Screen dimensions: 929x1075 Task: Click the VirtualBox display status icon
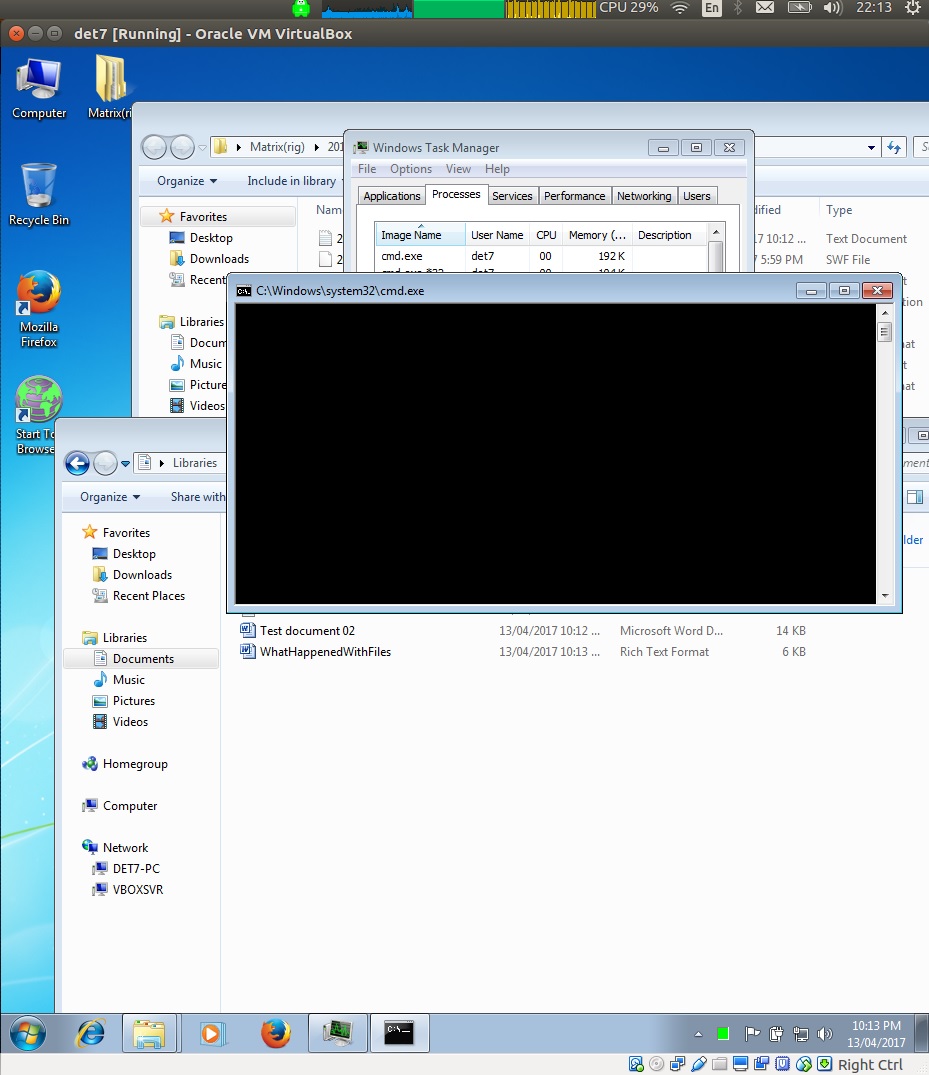coord(740,1064)
